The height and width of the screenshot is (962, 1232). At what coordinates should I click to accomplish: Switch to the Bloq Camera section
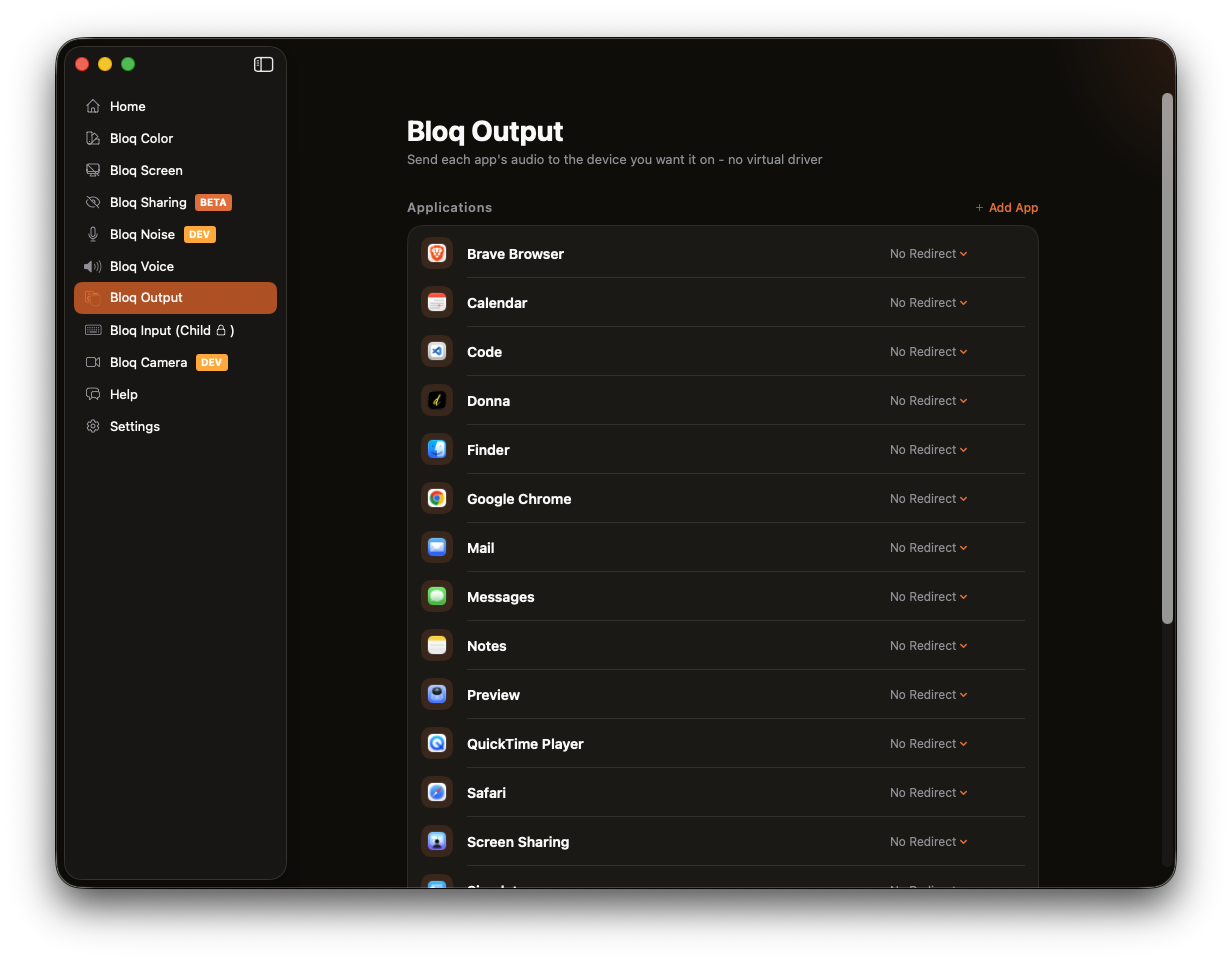point(175,362)
